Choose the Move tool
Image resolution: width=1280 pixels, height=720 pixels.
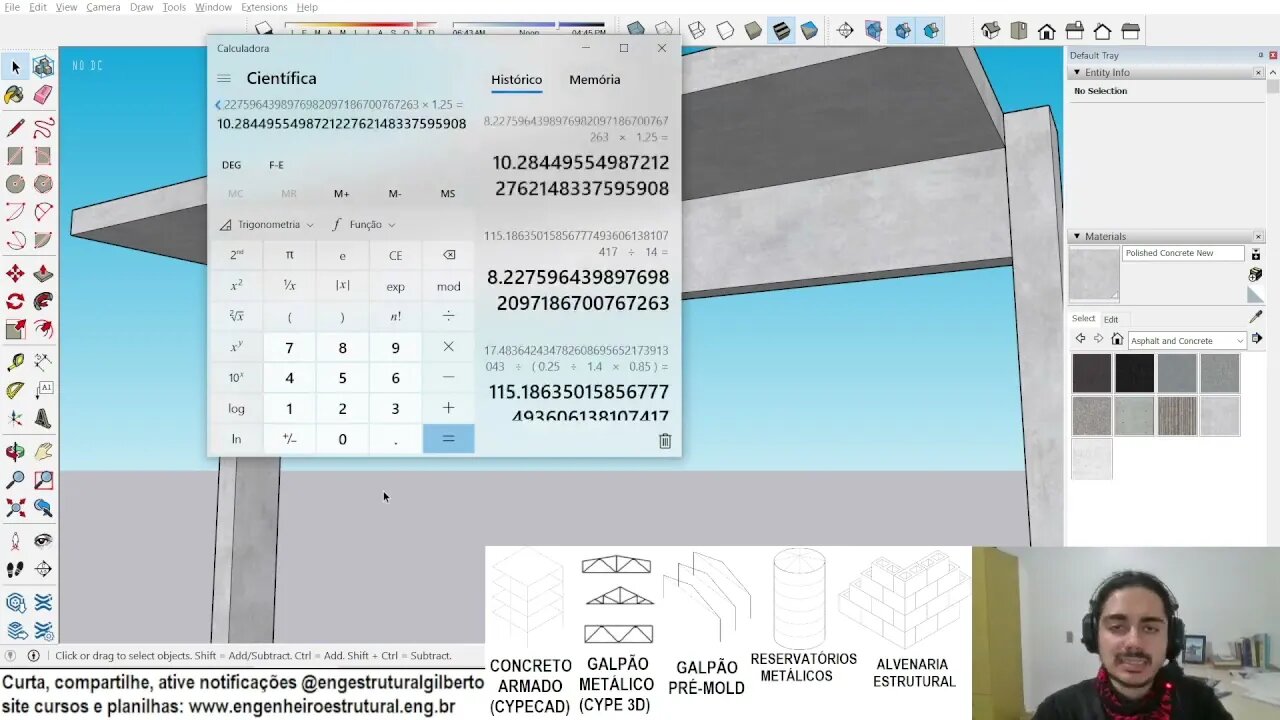[x=15, y=273]
